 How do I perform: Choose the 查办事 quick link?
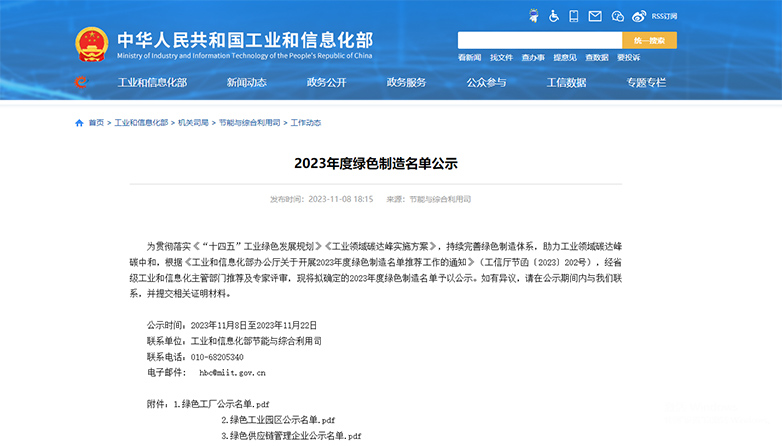pyautogui.click(x=533, y=57)
